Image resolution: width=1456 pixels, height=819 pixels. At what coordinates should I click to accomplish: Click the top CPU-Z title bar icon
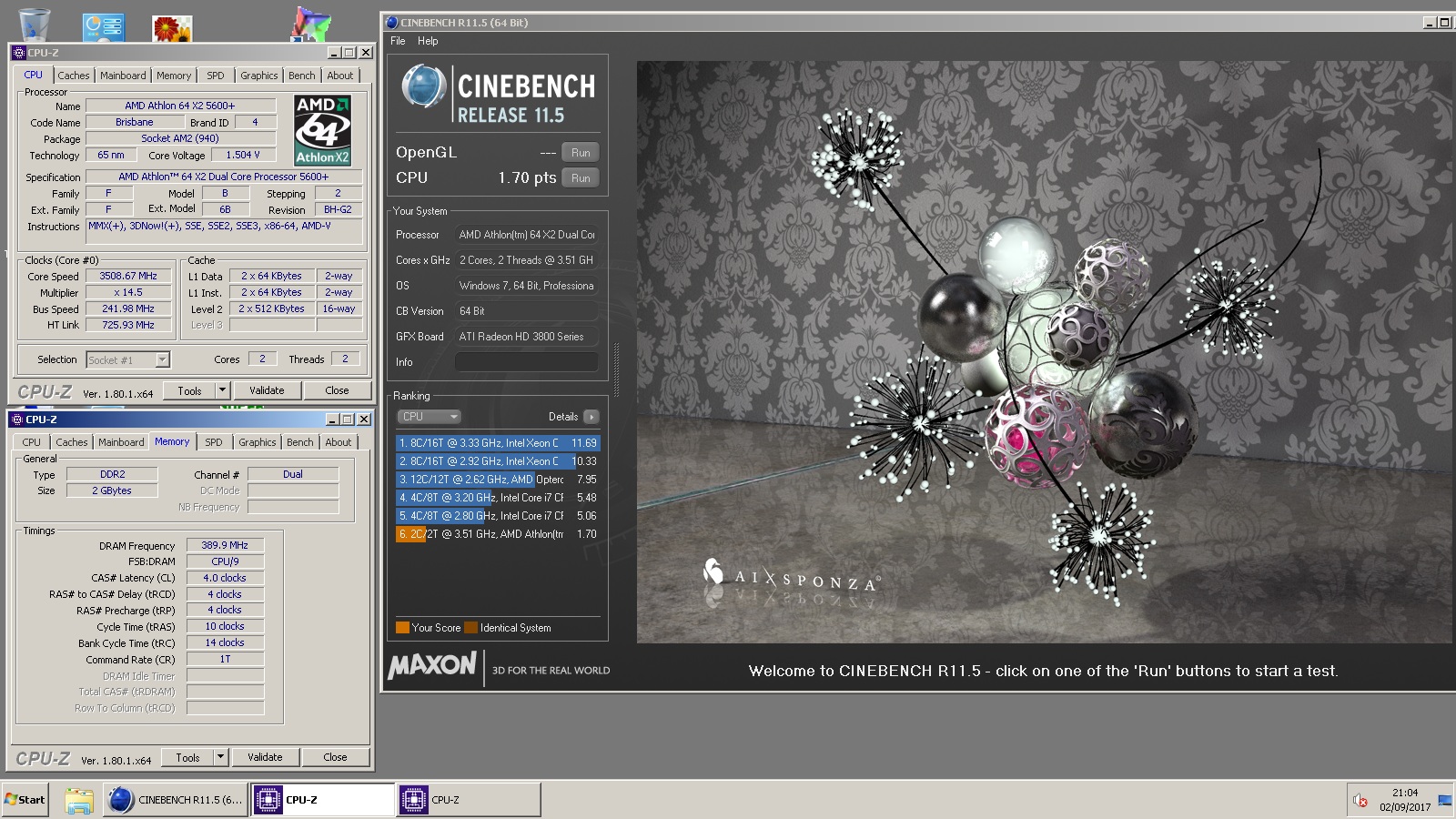[19, 53]
